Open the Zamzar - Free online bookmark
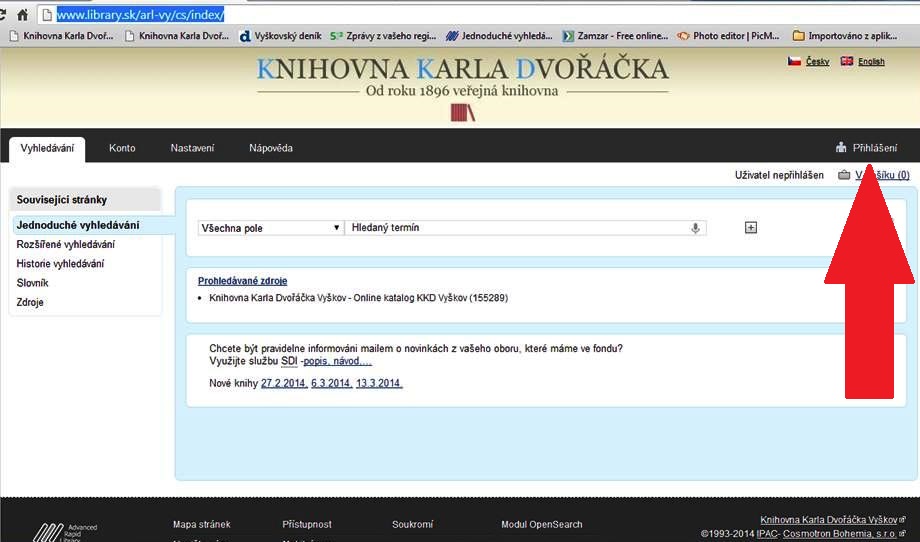The width and height of the screenshot is (920, 542). pyautogui.click(x=615, y=36)
